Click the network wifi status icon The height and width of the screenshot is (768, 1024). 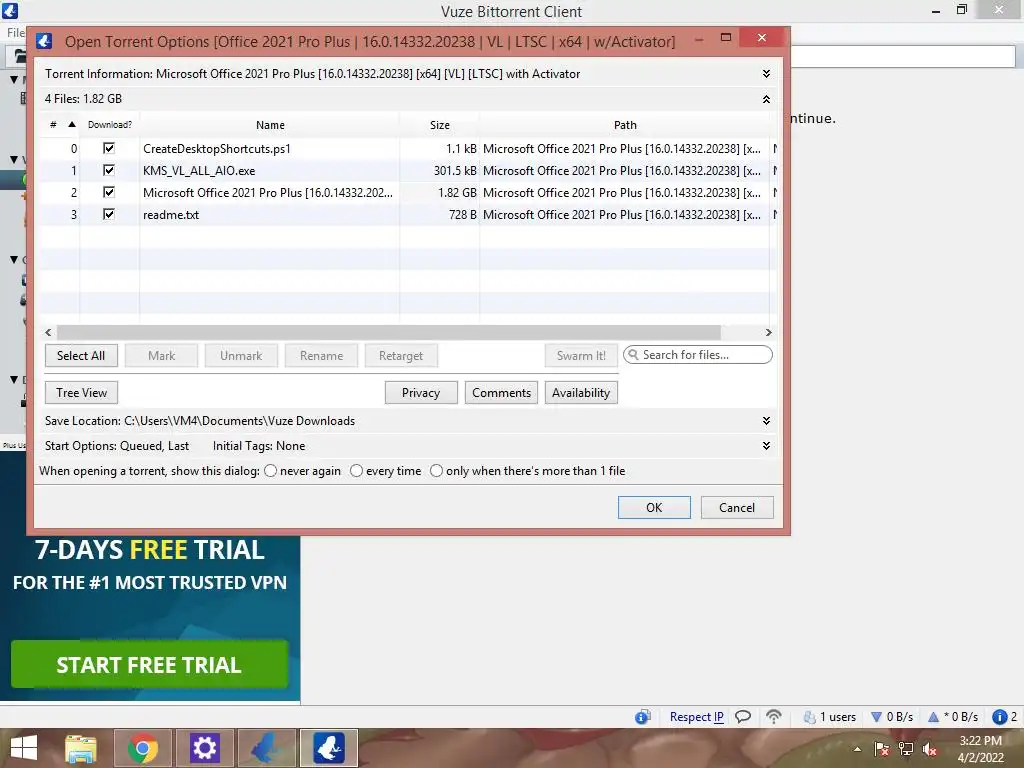774,717
